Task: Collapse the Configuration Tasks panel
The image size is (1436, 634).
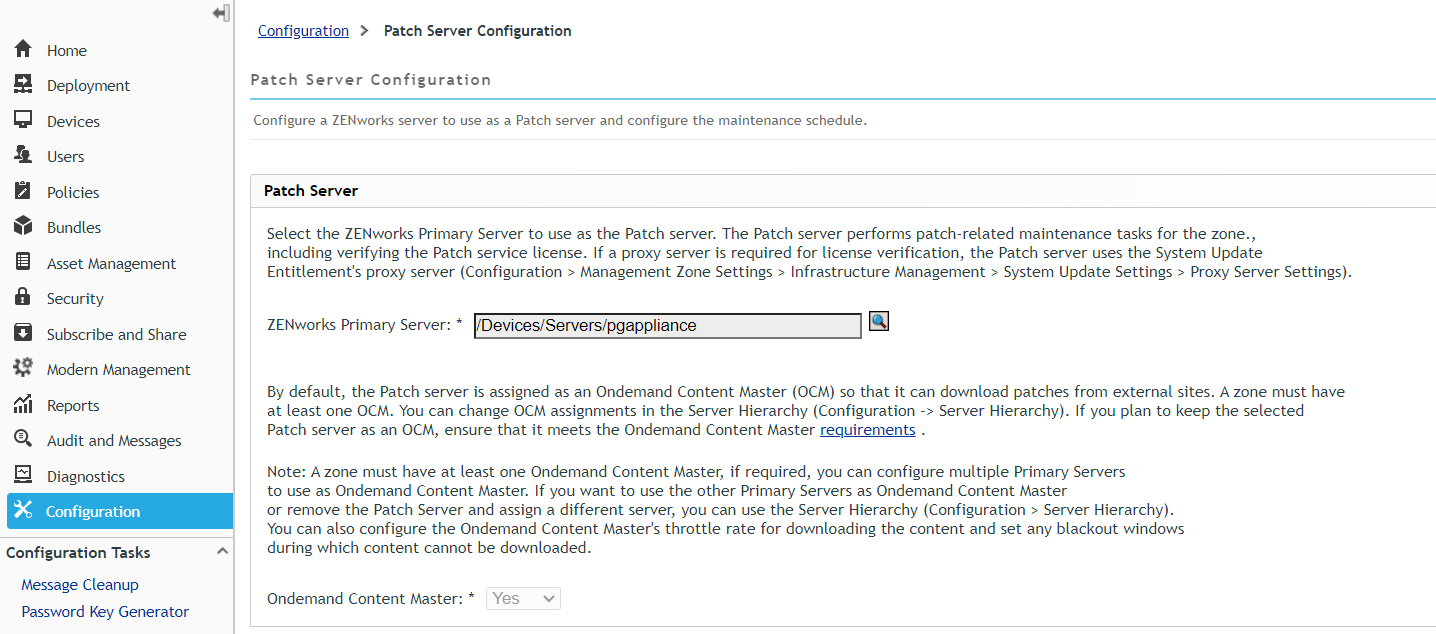Action: [x=222, y=550]
